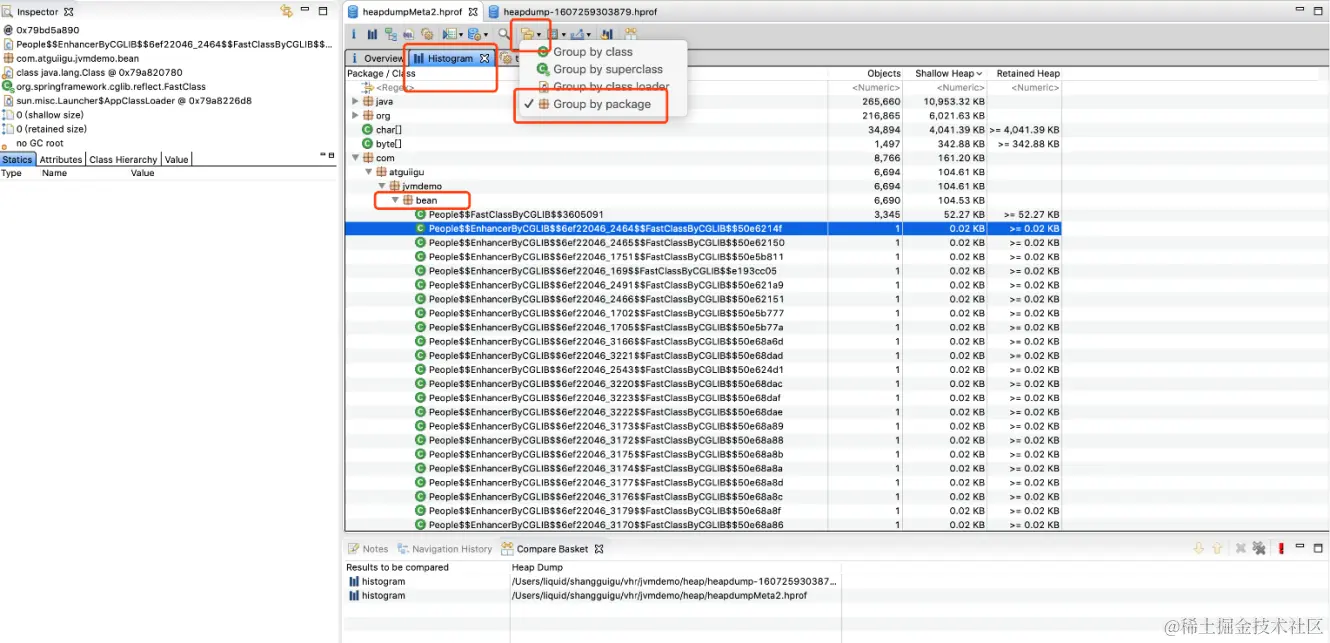This screenshot has width=1330, height=643.
Task: Click sun.misc.Launcher$AppClassLoader entry in Inspector
Action: pyautogui.click(x=127, y=101)
